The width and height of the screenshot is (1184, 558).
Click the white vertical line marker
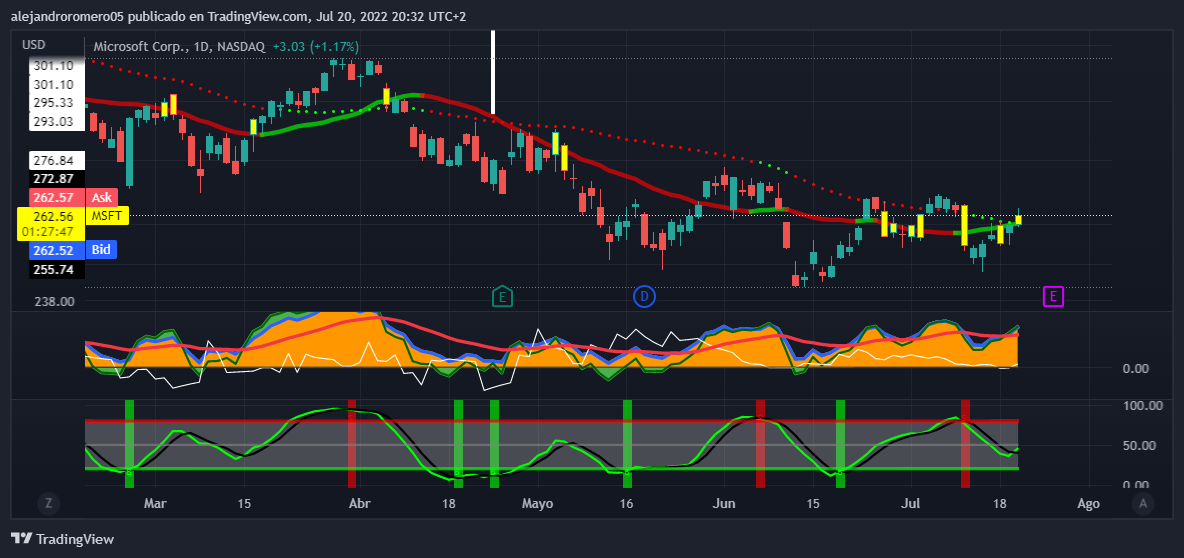[493, 72]
